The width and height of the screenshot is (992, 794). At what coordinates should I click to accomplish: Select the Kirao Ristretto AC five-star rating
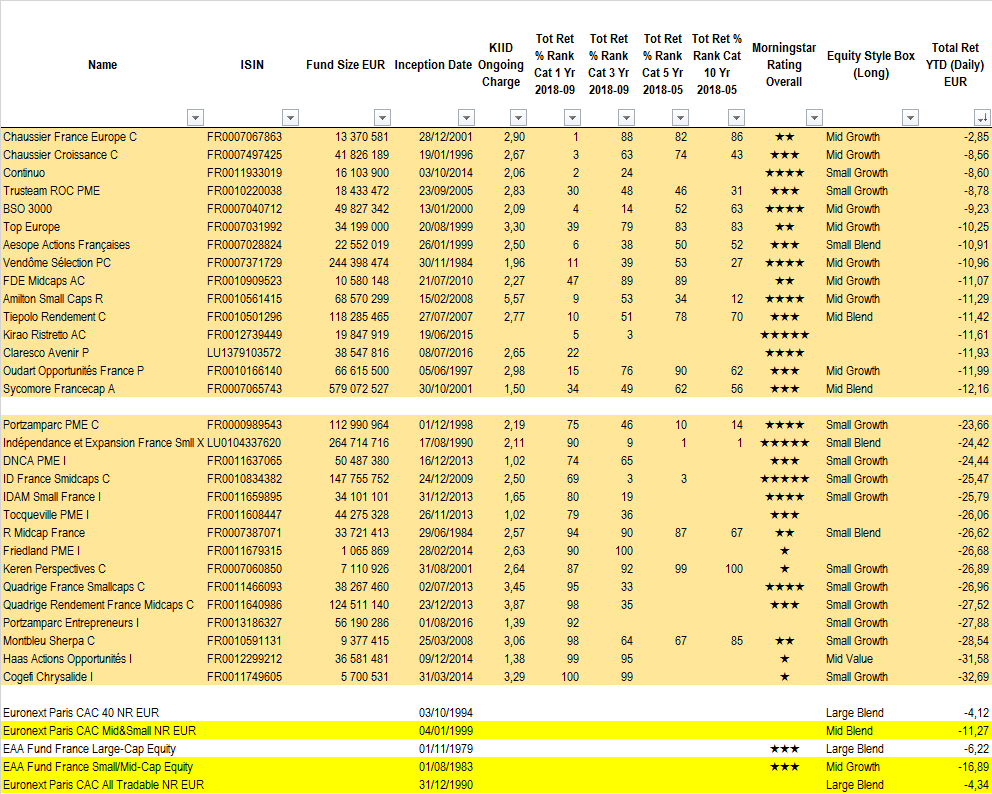784,335
